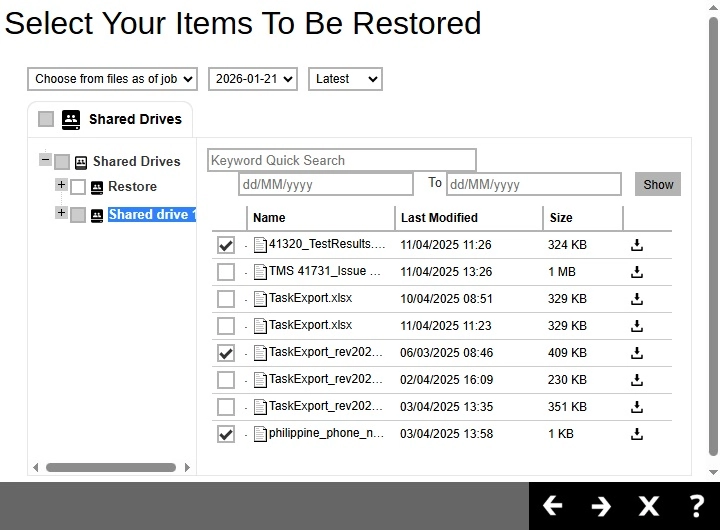The height and width of the screenshot is (530, 720).
Task: Click tree panel scroll left arrow
Action: click(35, 468)
